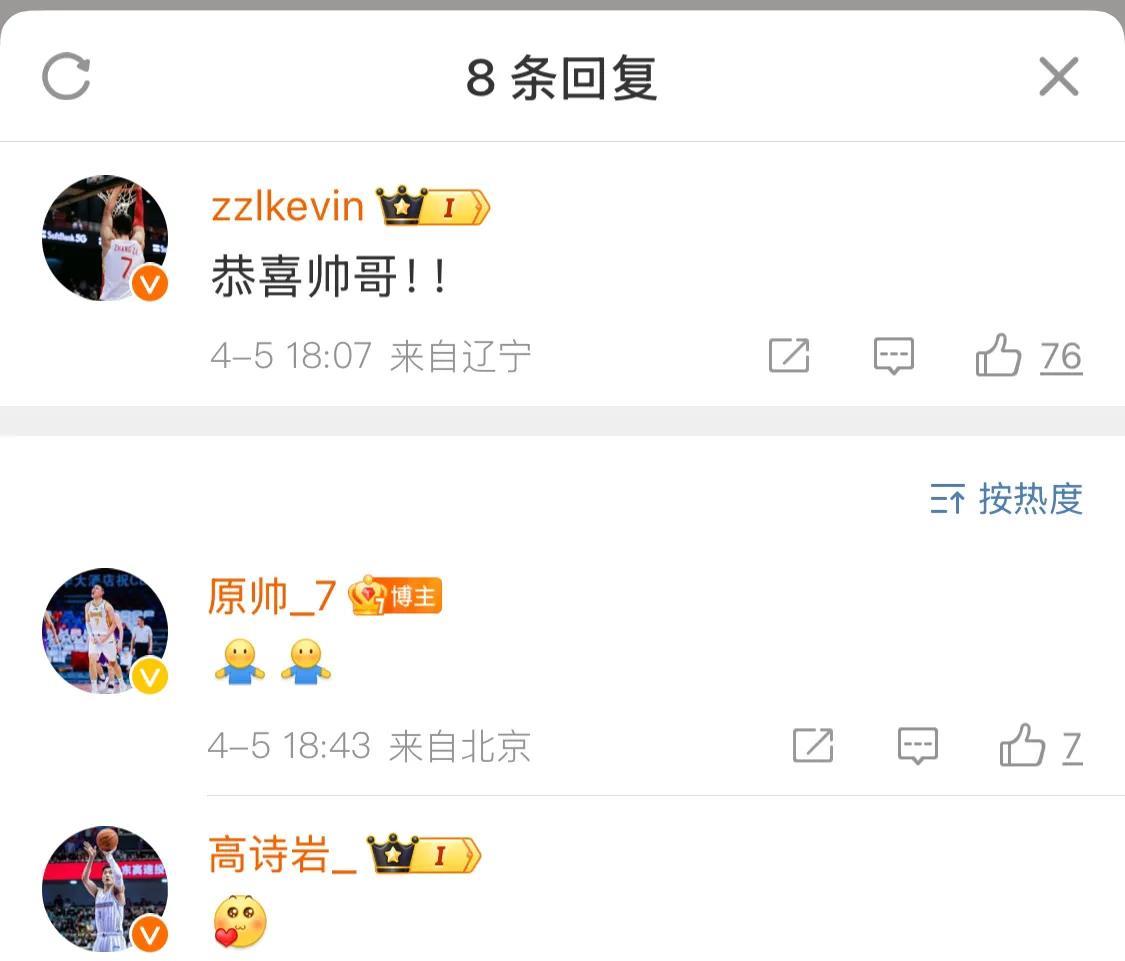The width and height of the screenshot is (1125, 961).
Task: Share zzlkevin's comment via forward icon
Action: [789, 355]
